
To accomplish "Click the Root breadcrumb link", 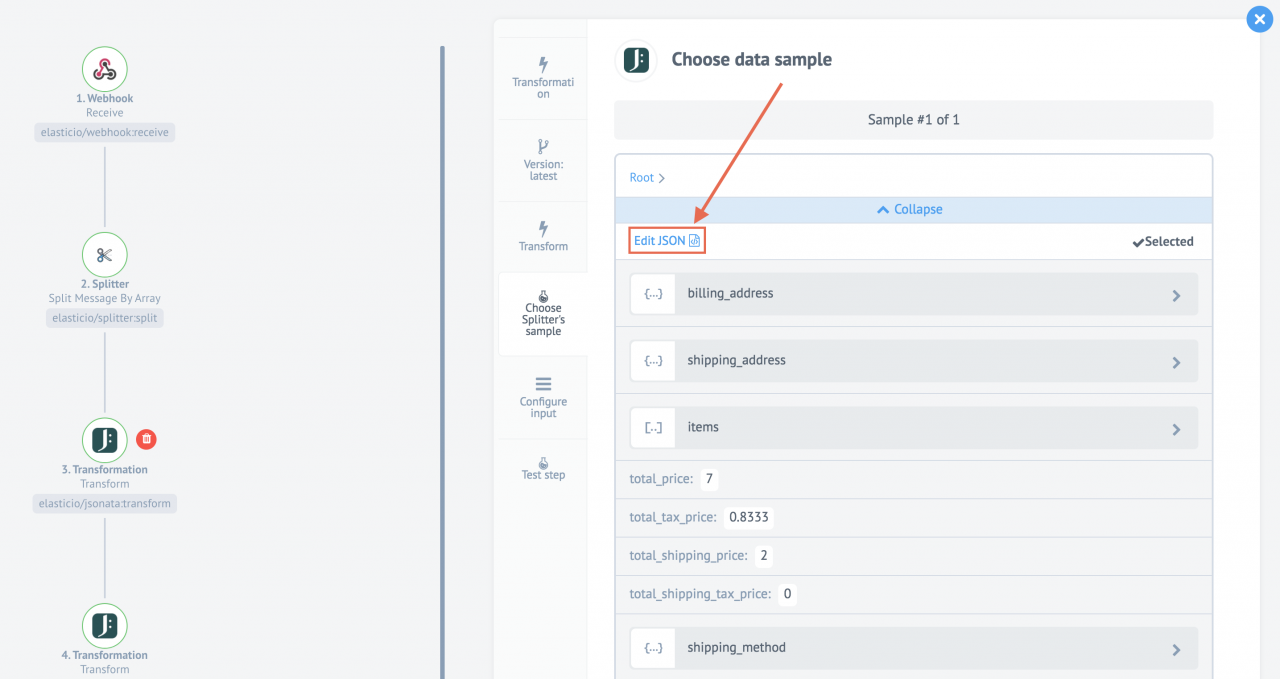I will click(641, 178).
